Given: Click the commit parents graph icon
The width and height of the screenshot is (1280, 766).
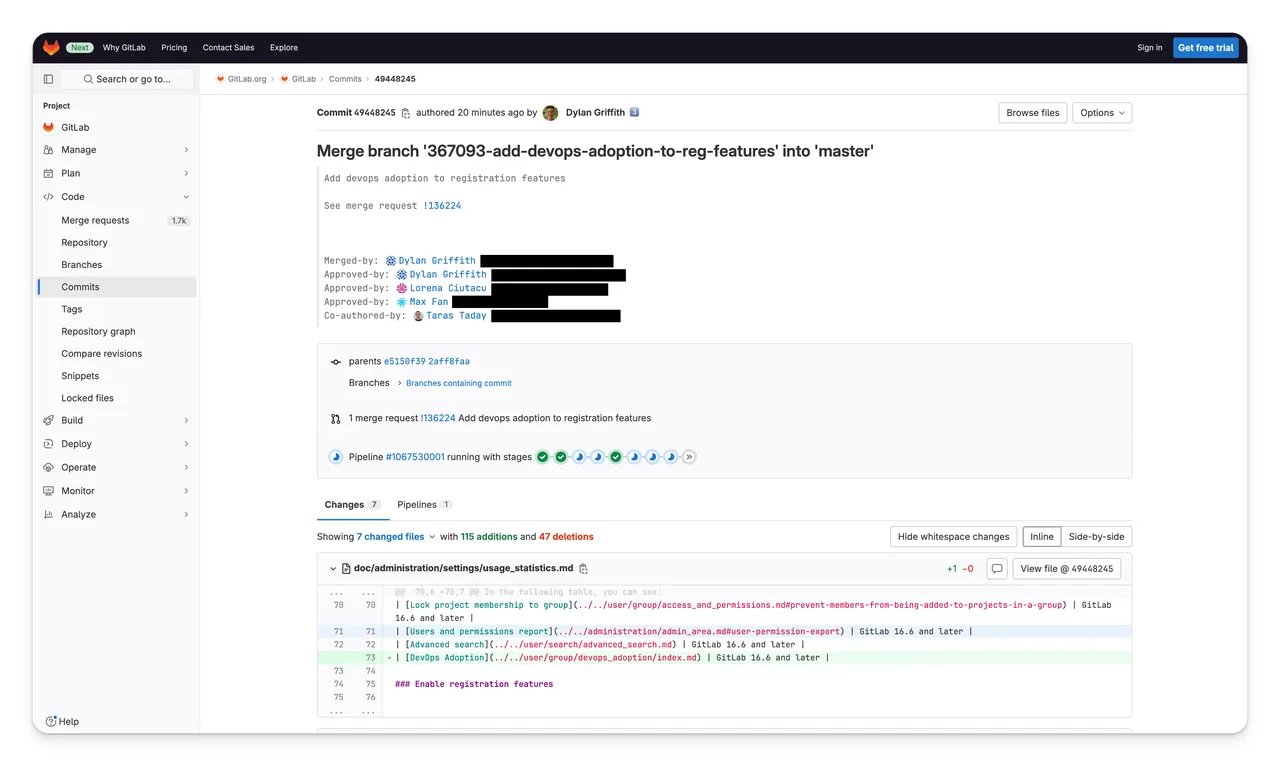Looking at the screenshot, I should point(336,361).
